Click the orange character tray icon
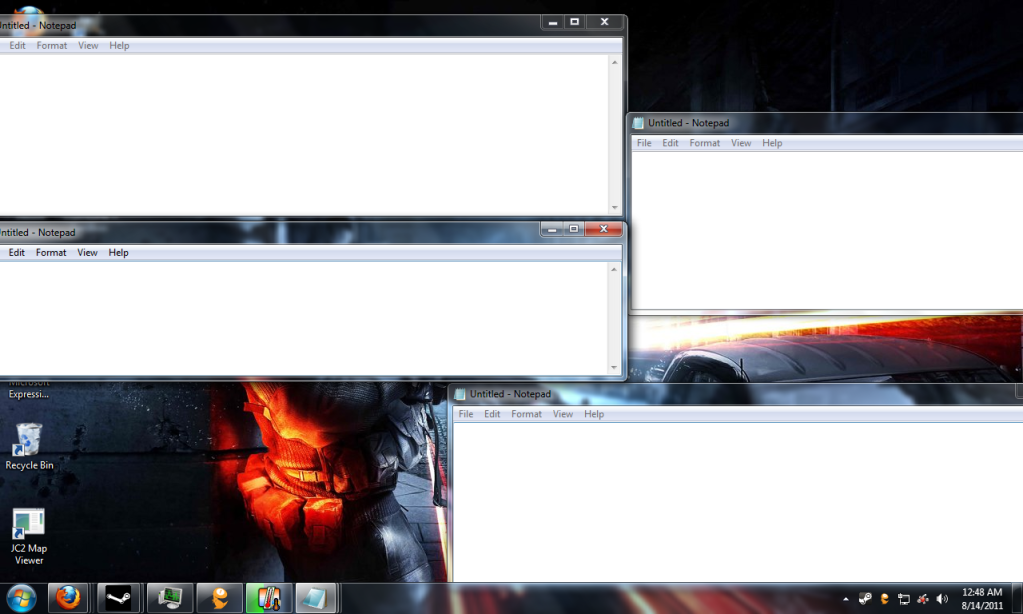This screenshot has width=1023, height=614. (x=885, y=598)
